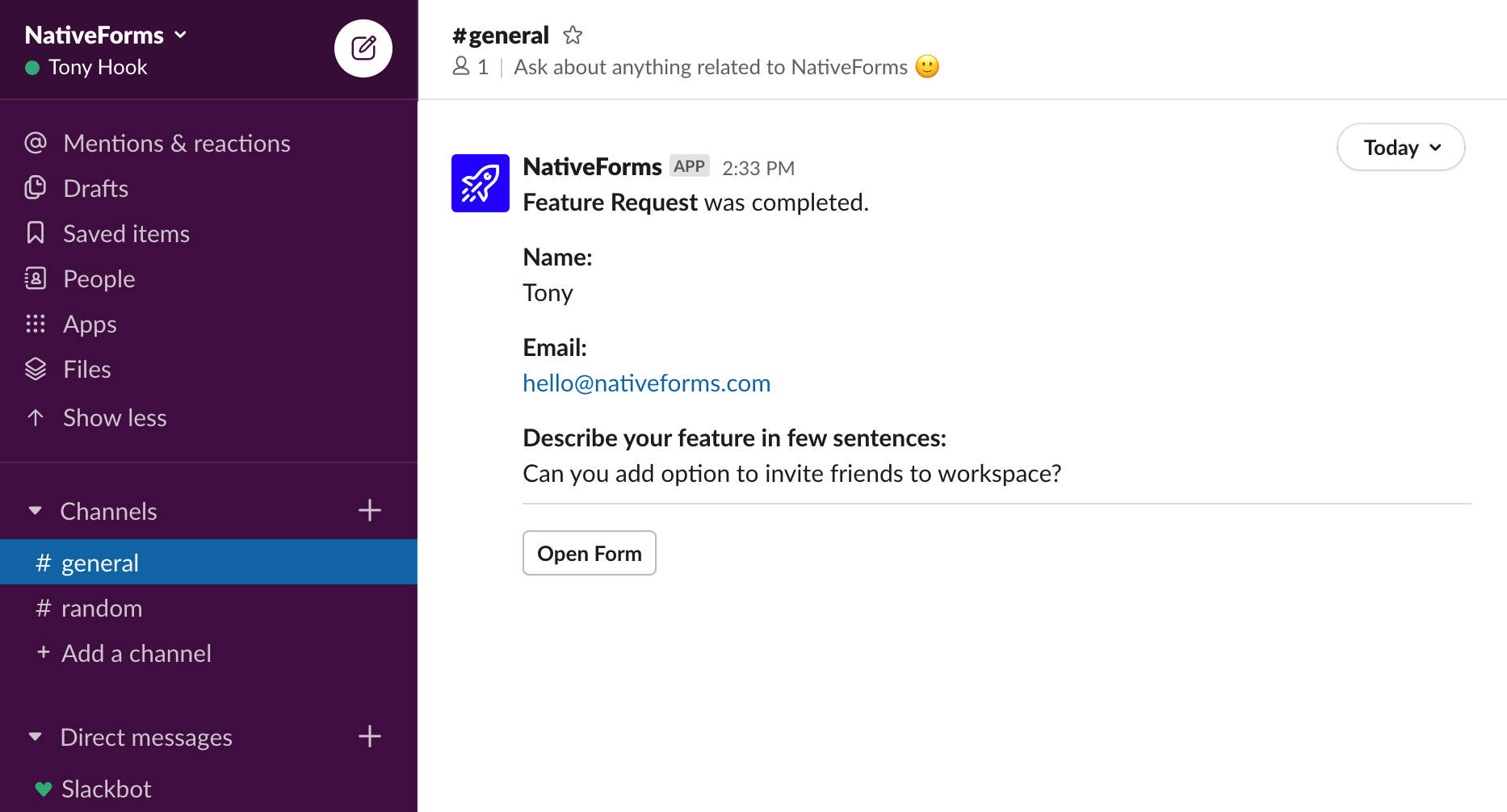The image size is (1507, 812).
Task: Star the #general channel
Action: coord(573,36)
